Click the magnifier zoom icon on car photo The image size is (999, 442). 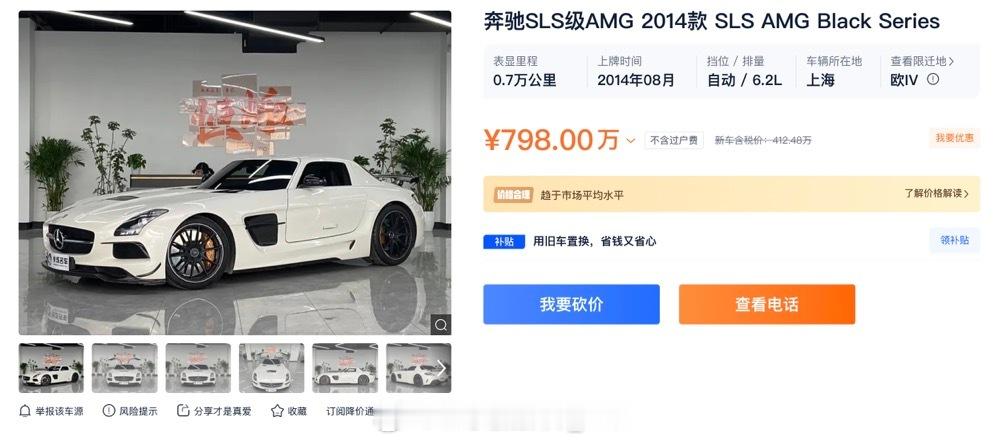[441, 325]
